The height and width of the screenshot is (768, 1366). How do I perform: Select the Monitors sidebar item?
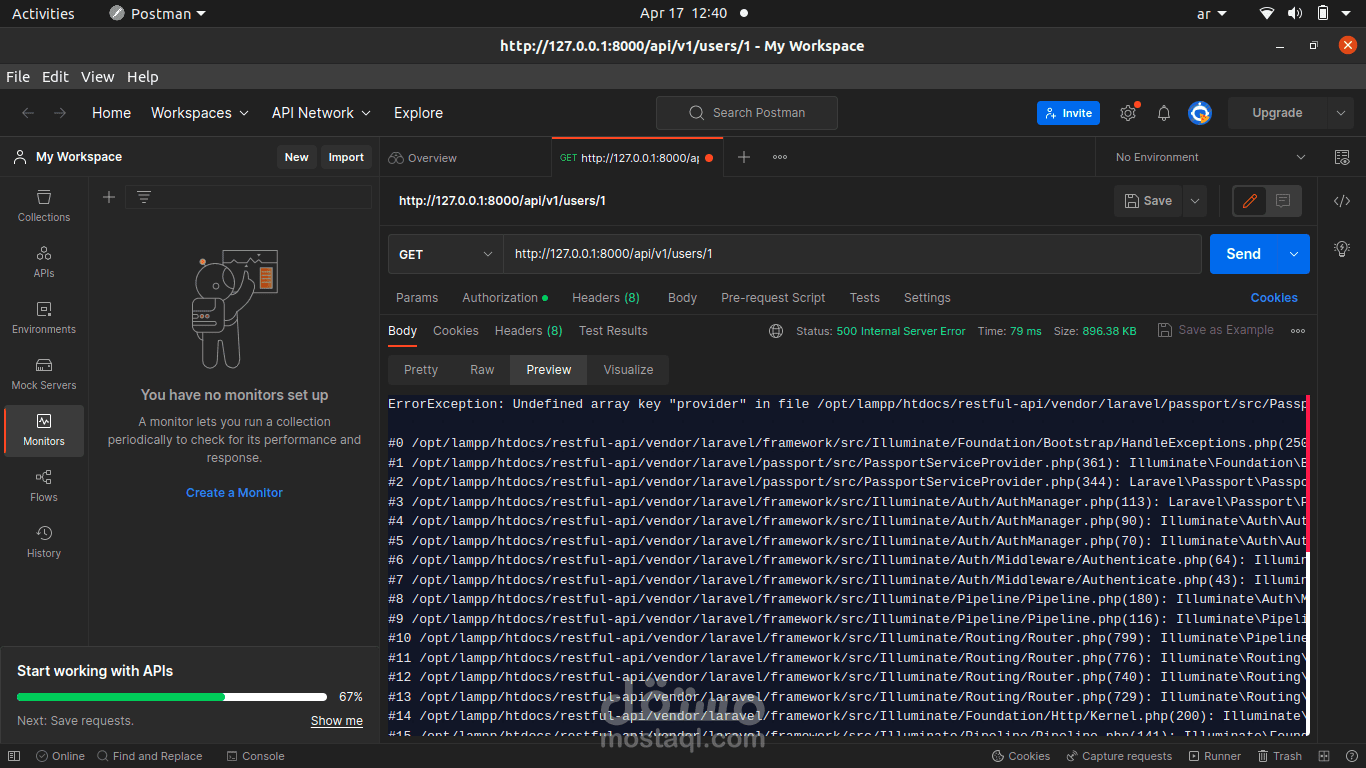click(44, 430)
